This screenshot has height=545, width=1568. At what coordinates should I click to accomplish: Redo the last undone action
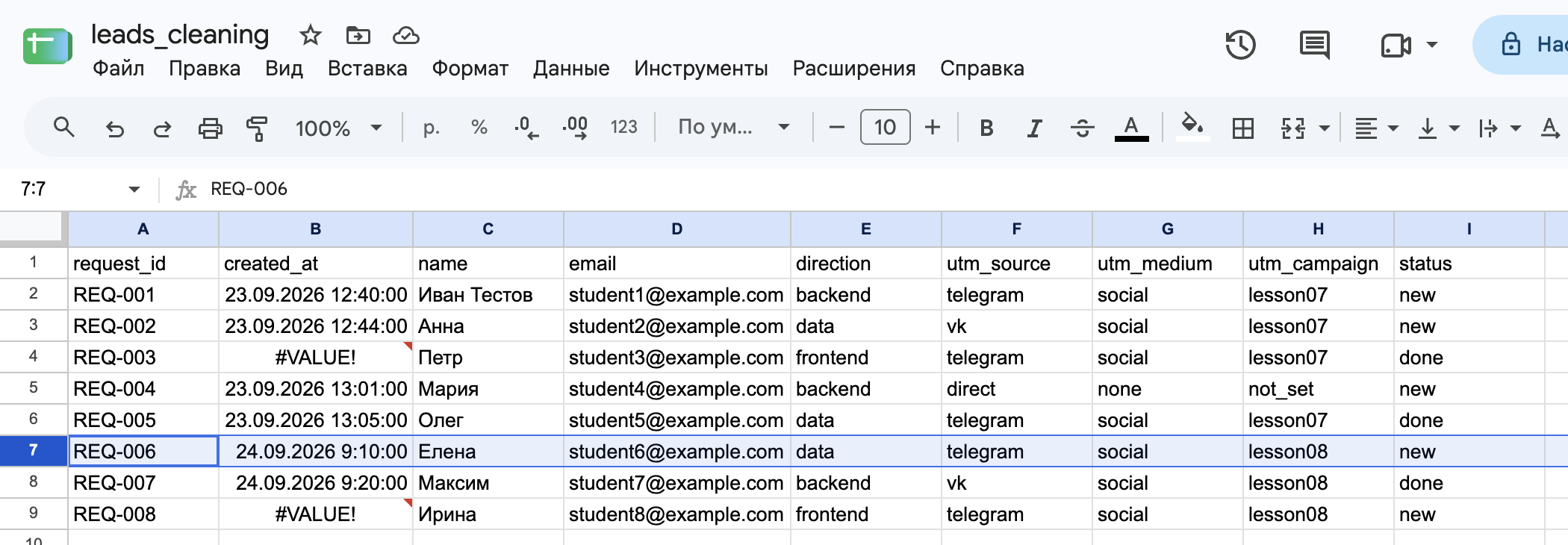162,128
